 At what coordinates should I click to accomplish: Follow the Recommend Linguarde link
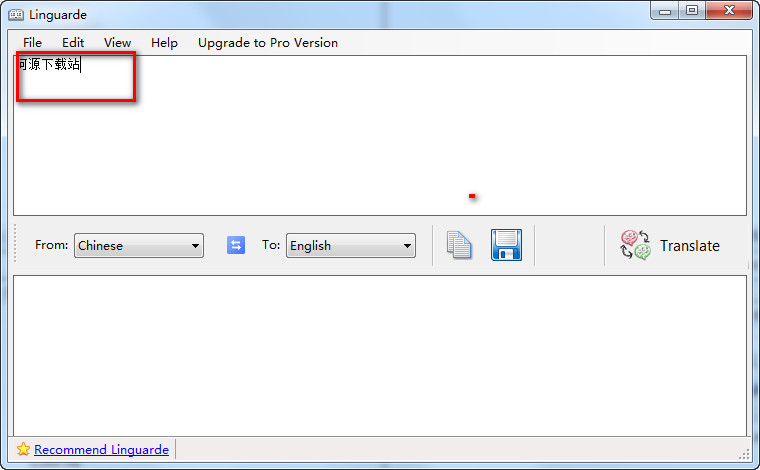pos(101,450)
